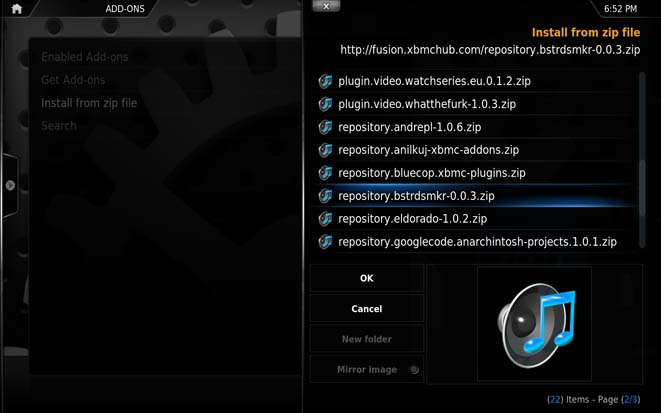Open the Search menu item
The image size is (661, 413).
[59, 126]
